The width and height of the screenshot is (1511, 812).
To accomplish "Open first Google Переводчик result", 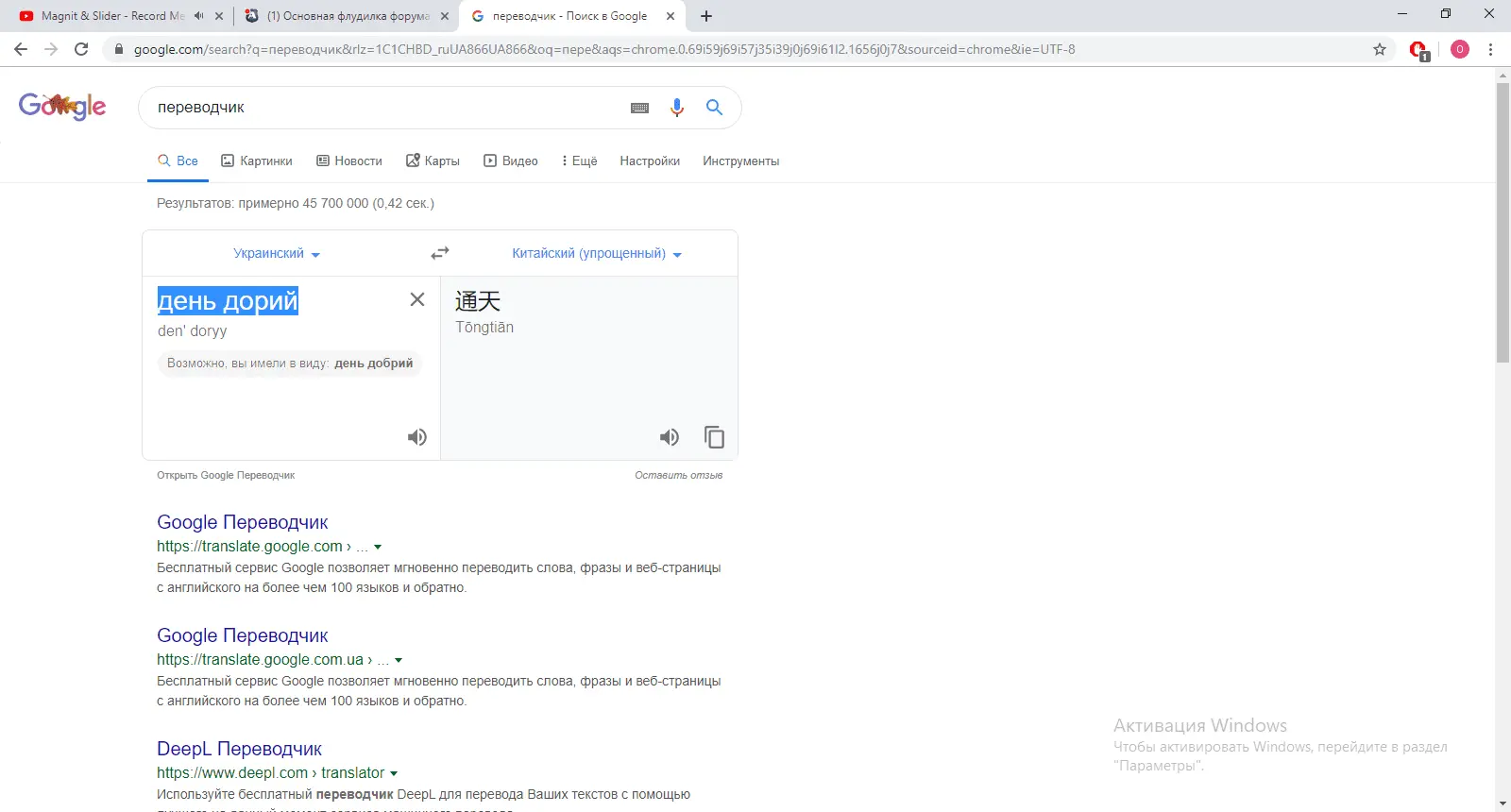I will [x=243, y=522].
